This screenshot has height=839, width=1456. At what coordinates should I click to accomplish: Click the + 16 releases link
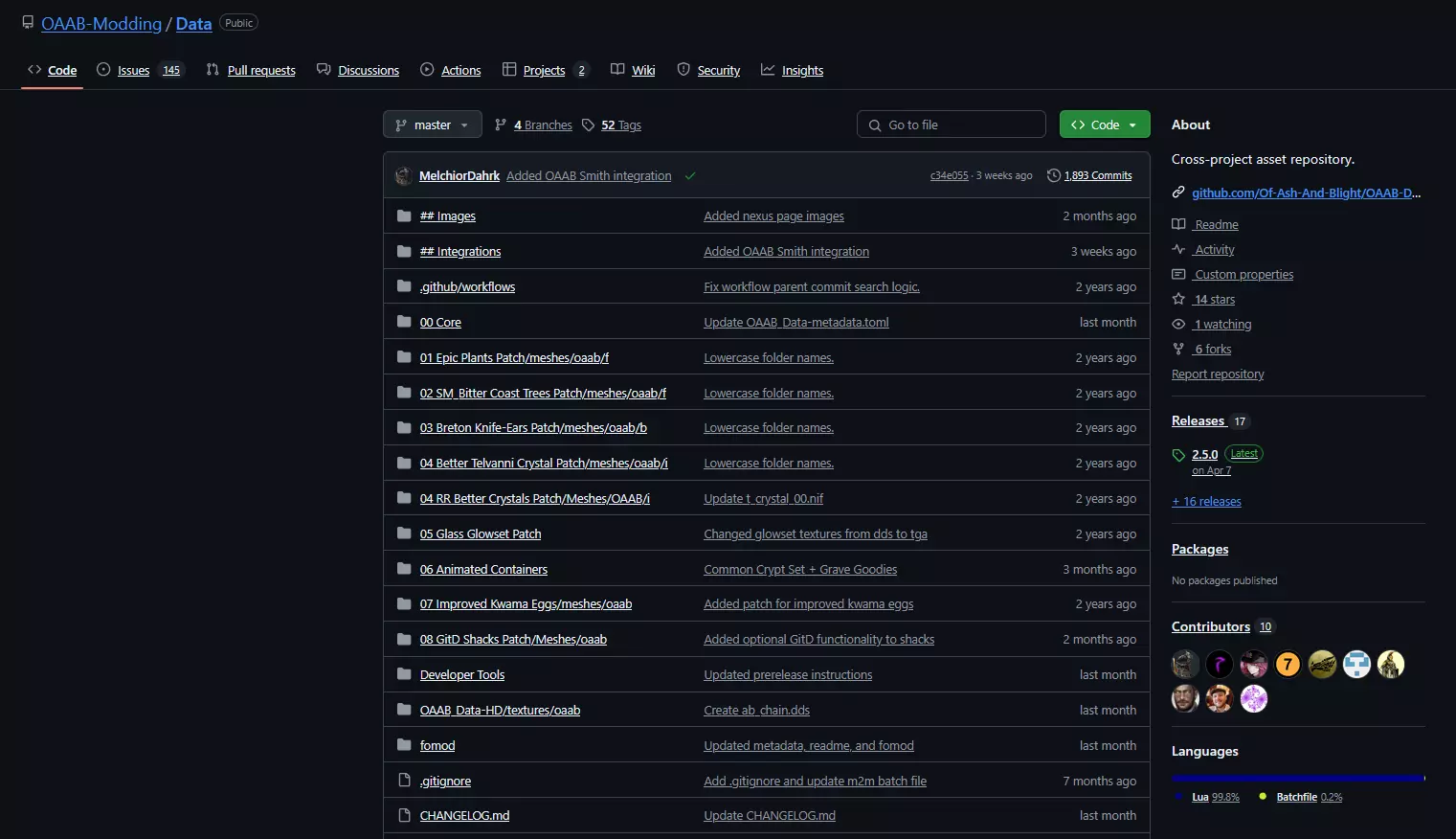tap(1206, 502)
